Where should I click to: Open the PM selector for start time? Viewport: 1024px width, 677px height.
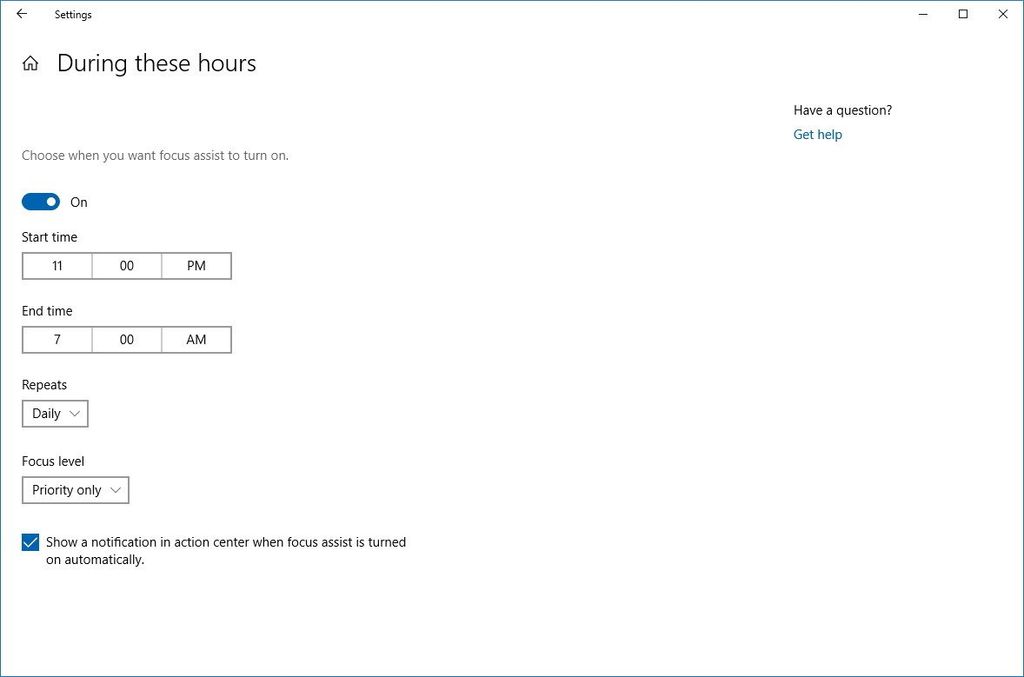pos(196,265)
